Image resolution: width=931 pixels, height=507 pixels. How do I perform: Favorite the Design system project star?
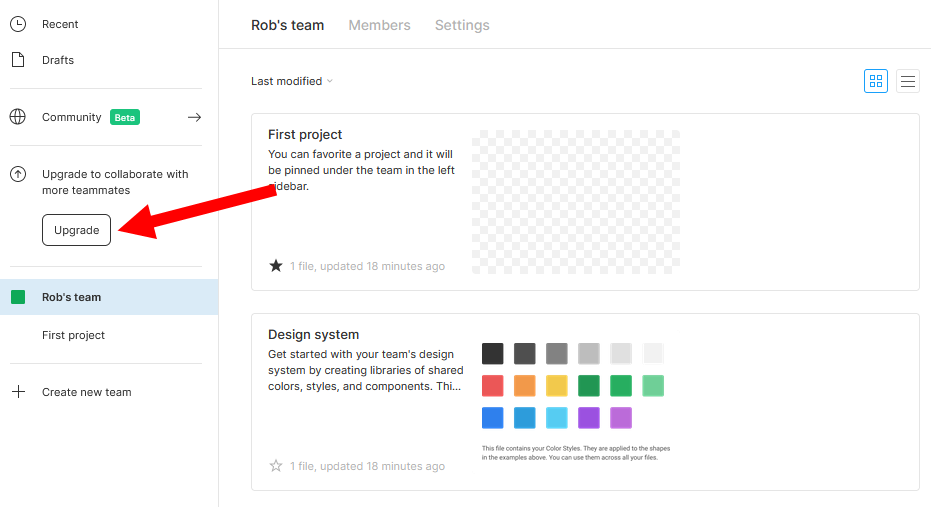click(276, 466)
